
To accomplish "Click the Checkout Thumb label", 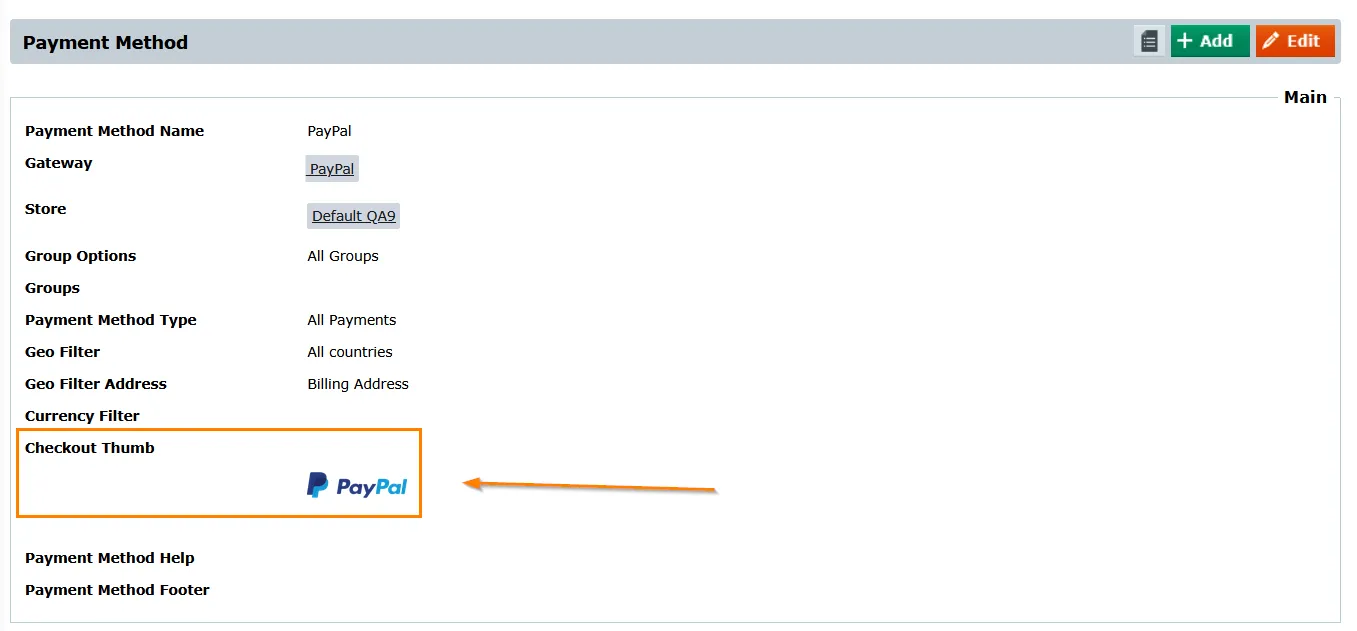I will (89, 448).
